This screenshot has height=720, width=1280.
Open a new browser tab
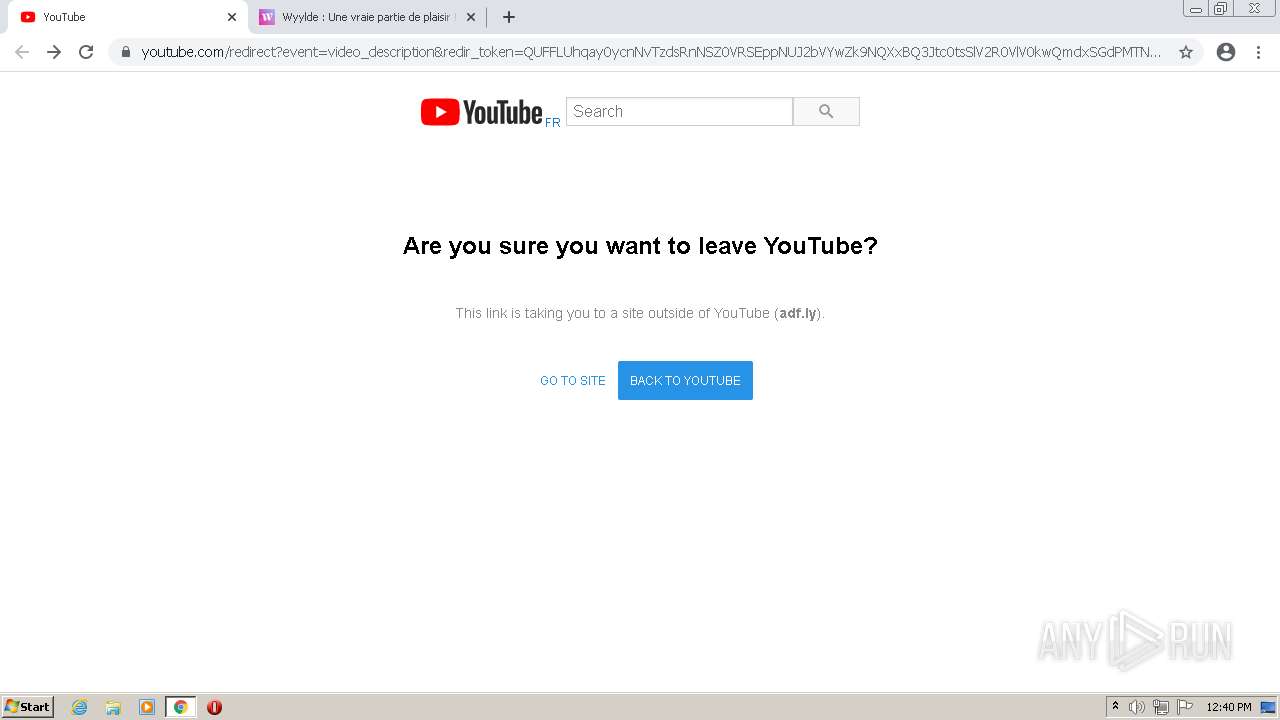[x=509, y=17]
